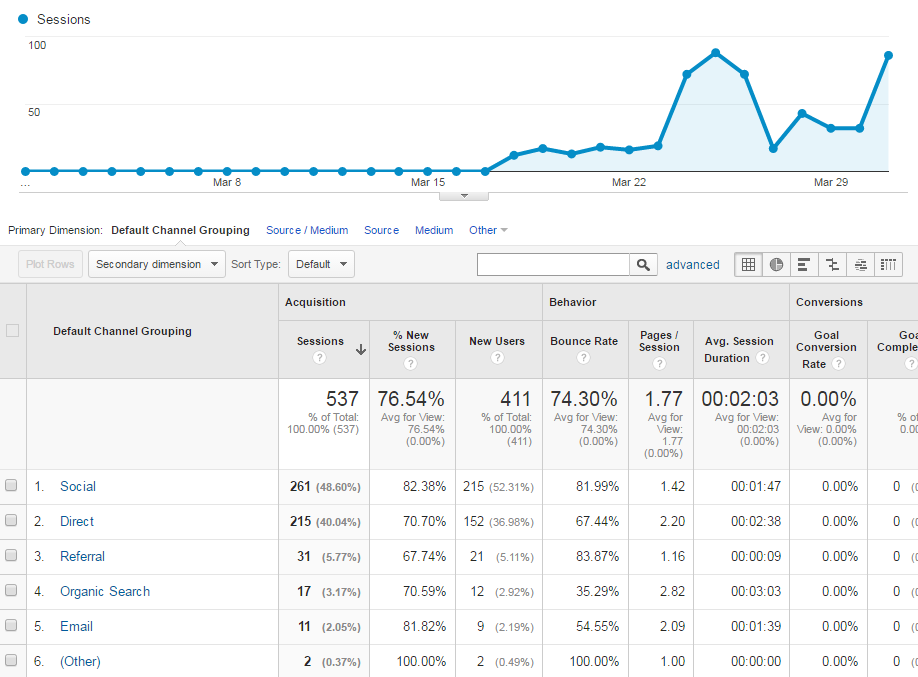Select the term cloud view icon

[x=860, y=264]
